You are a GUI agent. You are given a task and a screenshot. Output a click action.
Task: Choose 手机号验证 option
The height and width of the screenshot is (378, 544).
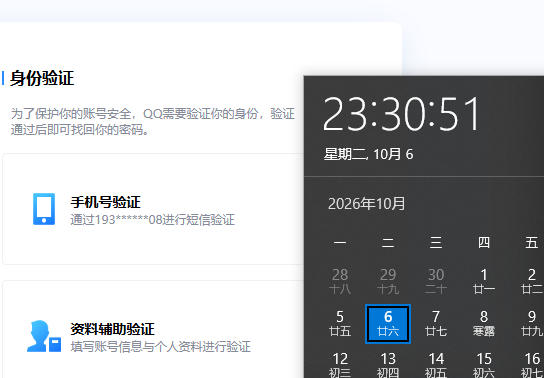[153, 209]
